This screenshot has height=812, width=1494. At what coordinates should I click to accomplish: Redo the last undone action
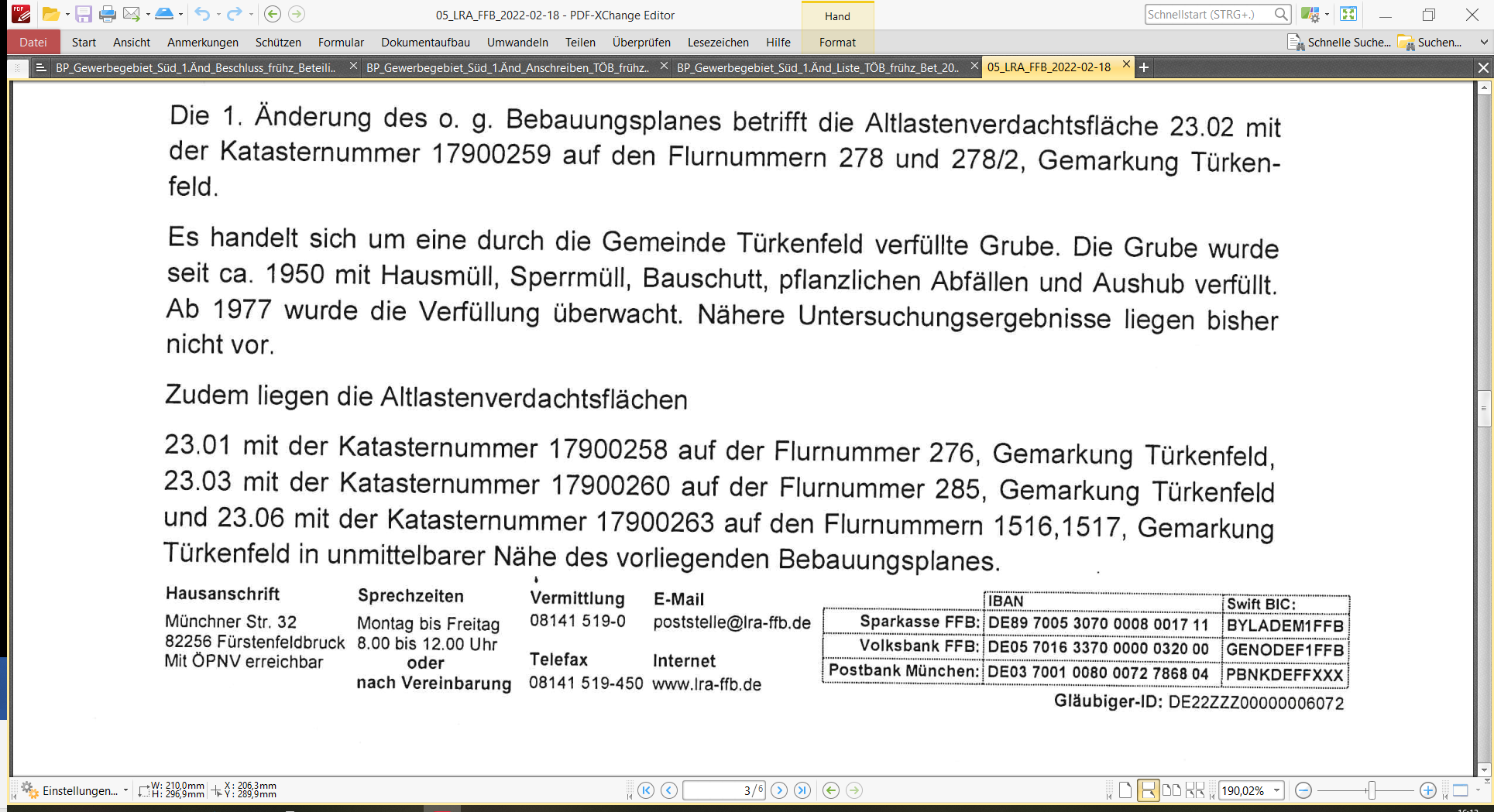(234, 14)
